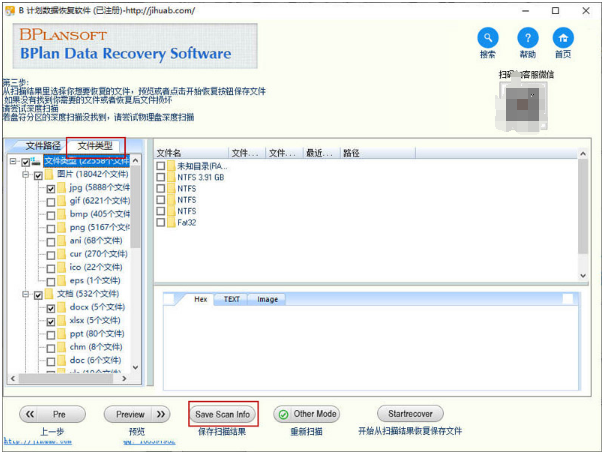Viewport: 606px width, 454px height.
Task: Click the search (搜索) magnifier icon
Action: [487, 38]
